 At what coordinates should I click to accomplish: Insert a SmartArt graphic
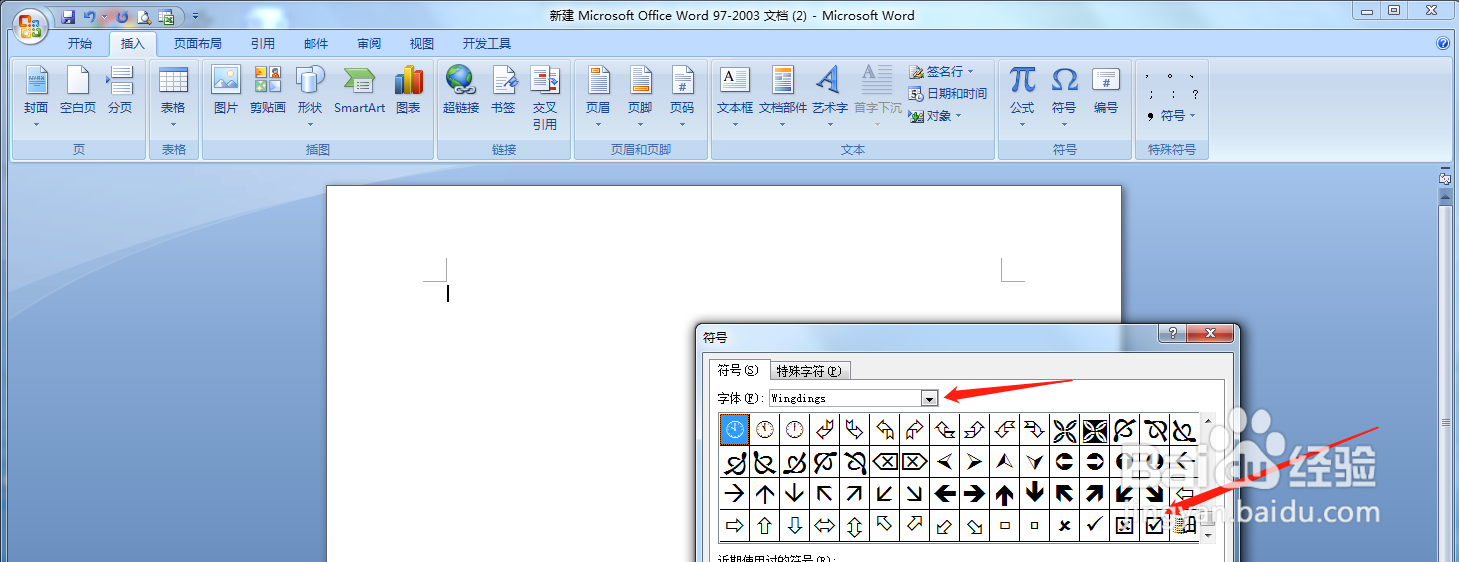pyautogui.click(x=360, y=90)
